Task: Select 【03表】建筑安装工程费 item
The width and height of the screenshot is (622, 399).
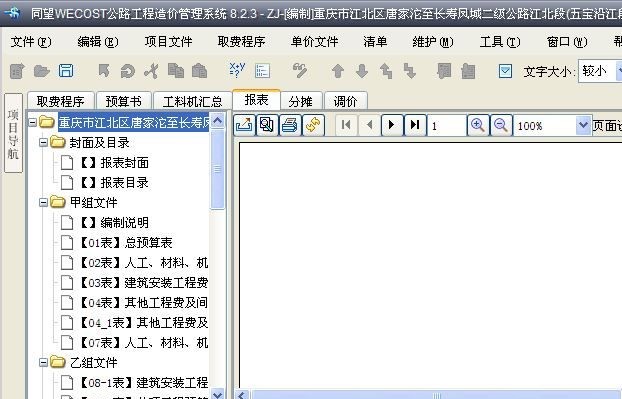Action: [x=144, y=282]
